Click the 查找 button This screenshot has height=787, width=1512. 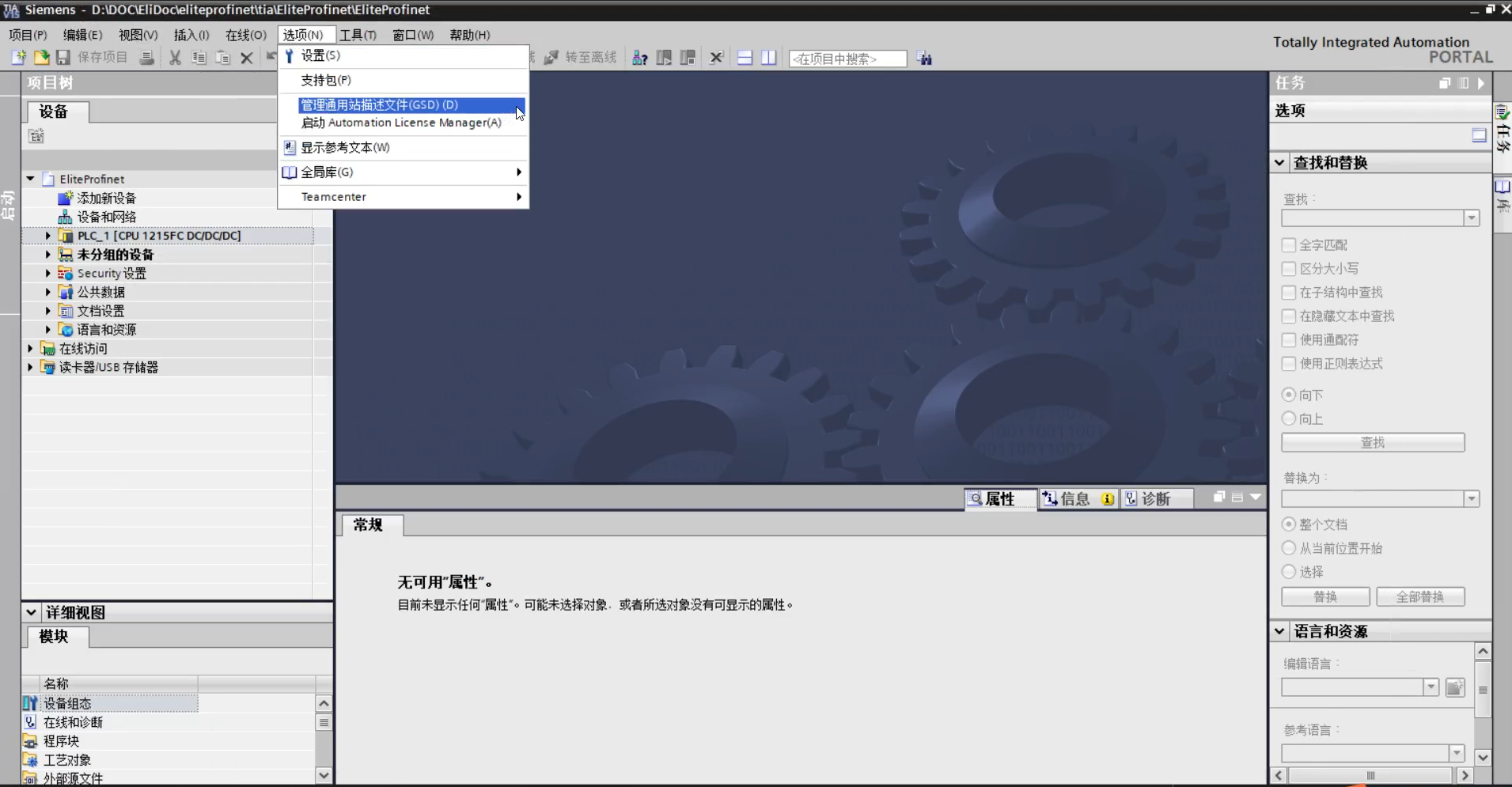1373,443
